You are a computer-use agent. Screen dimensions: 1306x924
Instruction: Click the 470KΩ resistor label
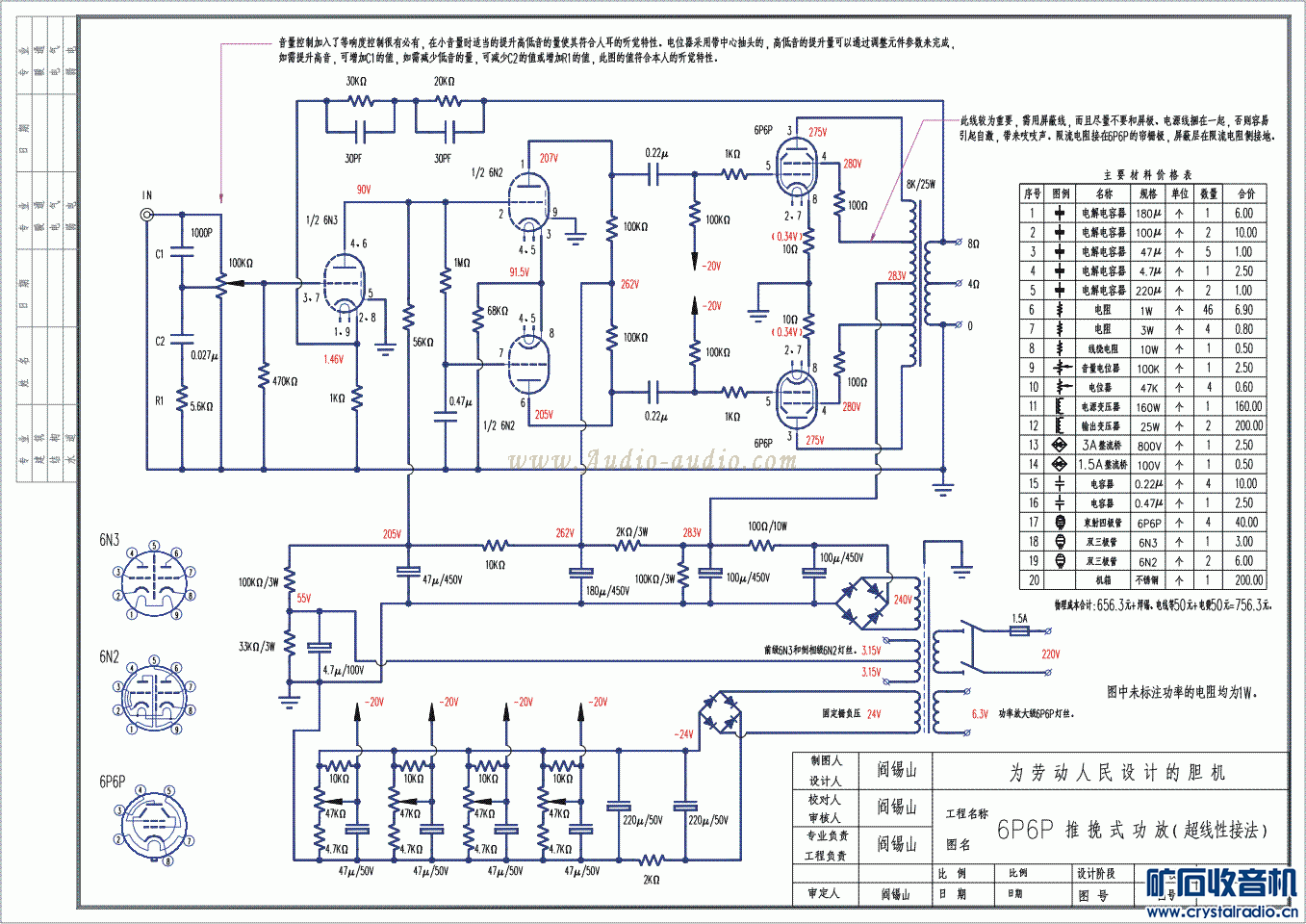[285, 382]
